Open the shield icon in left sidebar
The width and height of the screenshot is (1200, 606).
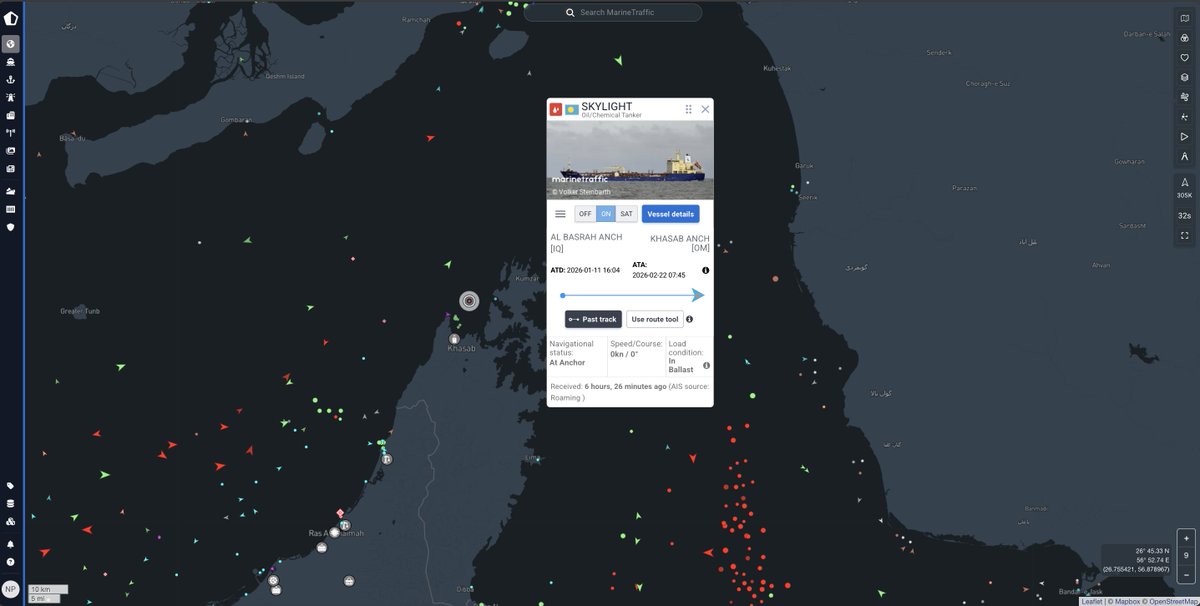click(11, 227)
